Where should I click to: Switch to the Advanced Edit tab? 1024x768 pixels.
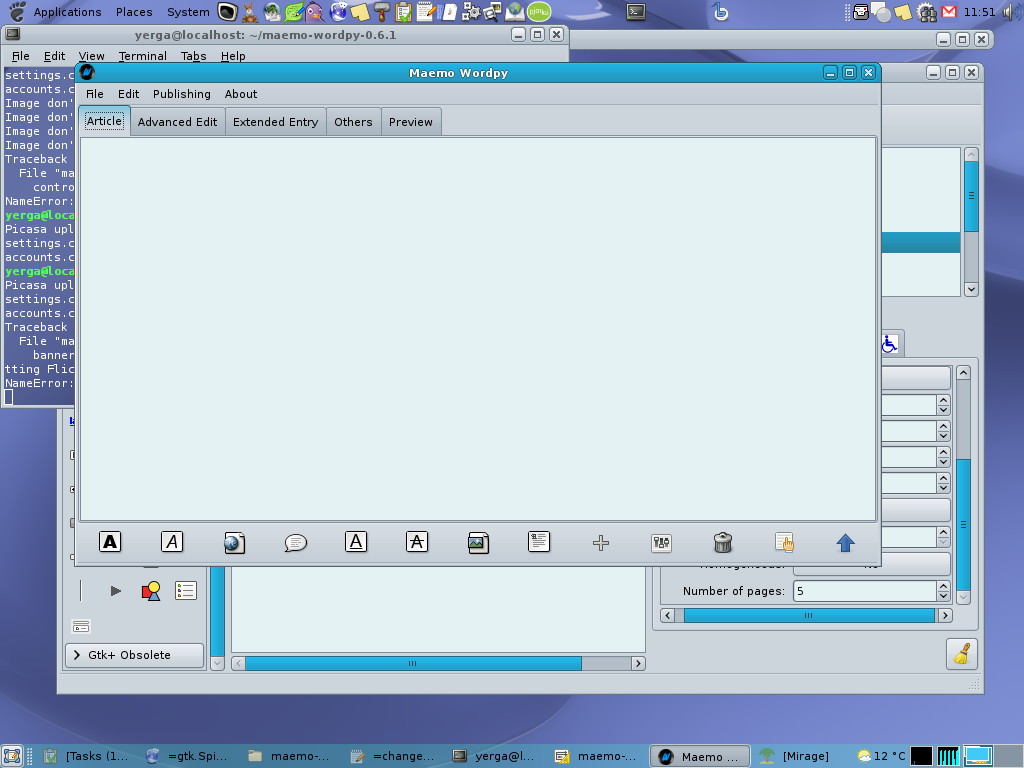pos(177,122)
